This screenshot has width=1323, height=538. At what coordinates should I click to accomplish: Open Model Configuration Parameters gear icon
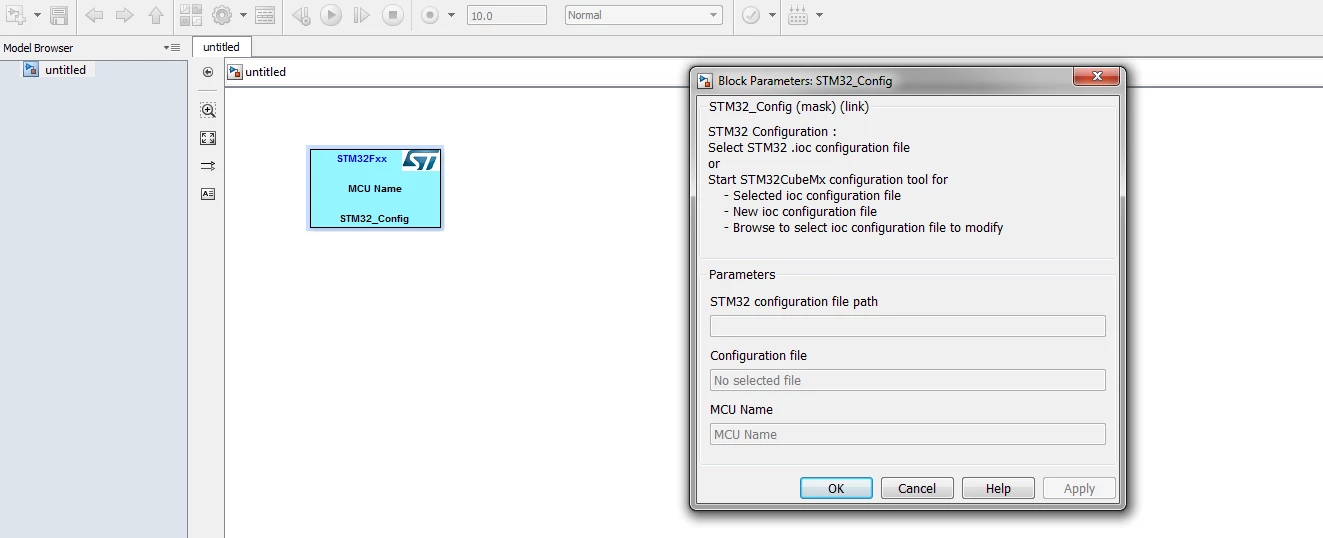pos(222,15)
